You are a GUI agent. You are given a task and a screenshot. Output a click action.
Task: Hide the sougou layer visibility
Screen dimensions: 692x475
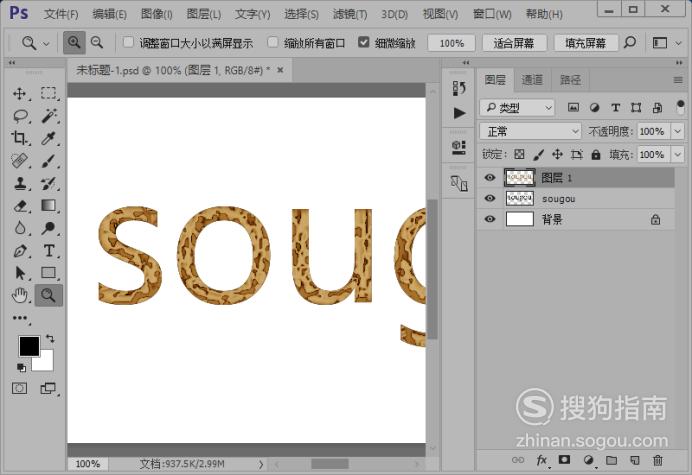(490, 198)
